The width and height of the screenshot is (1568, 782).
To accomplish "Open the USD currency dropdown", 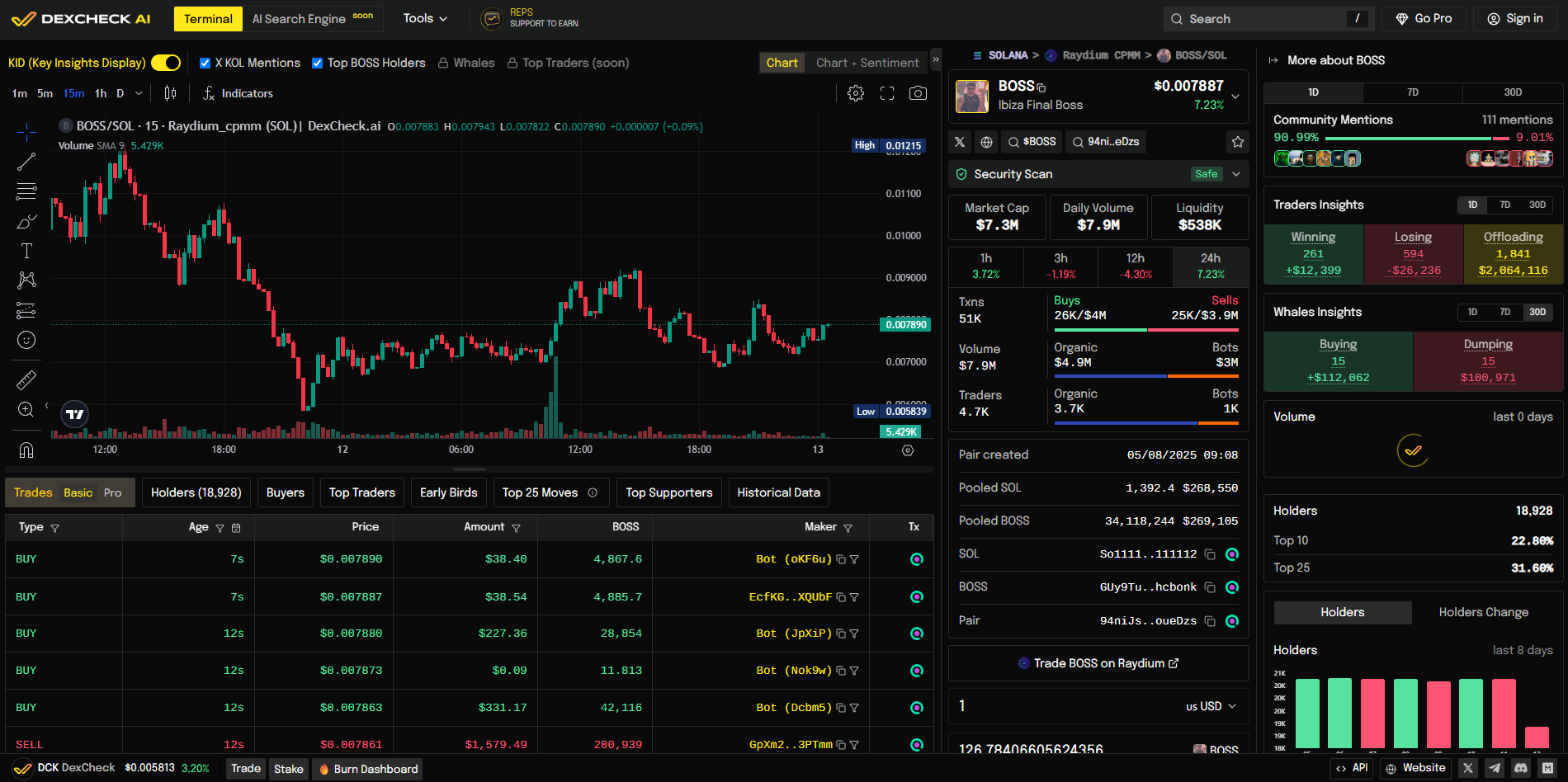I will click(1211, 706).
